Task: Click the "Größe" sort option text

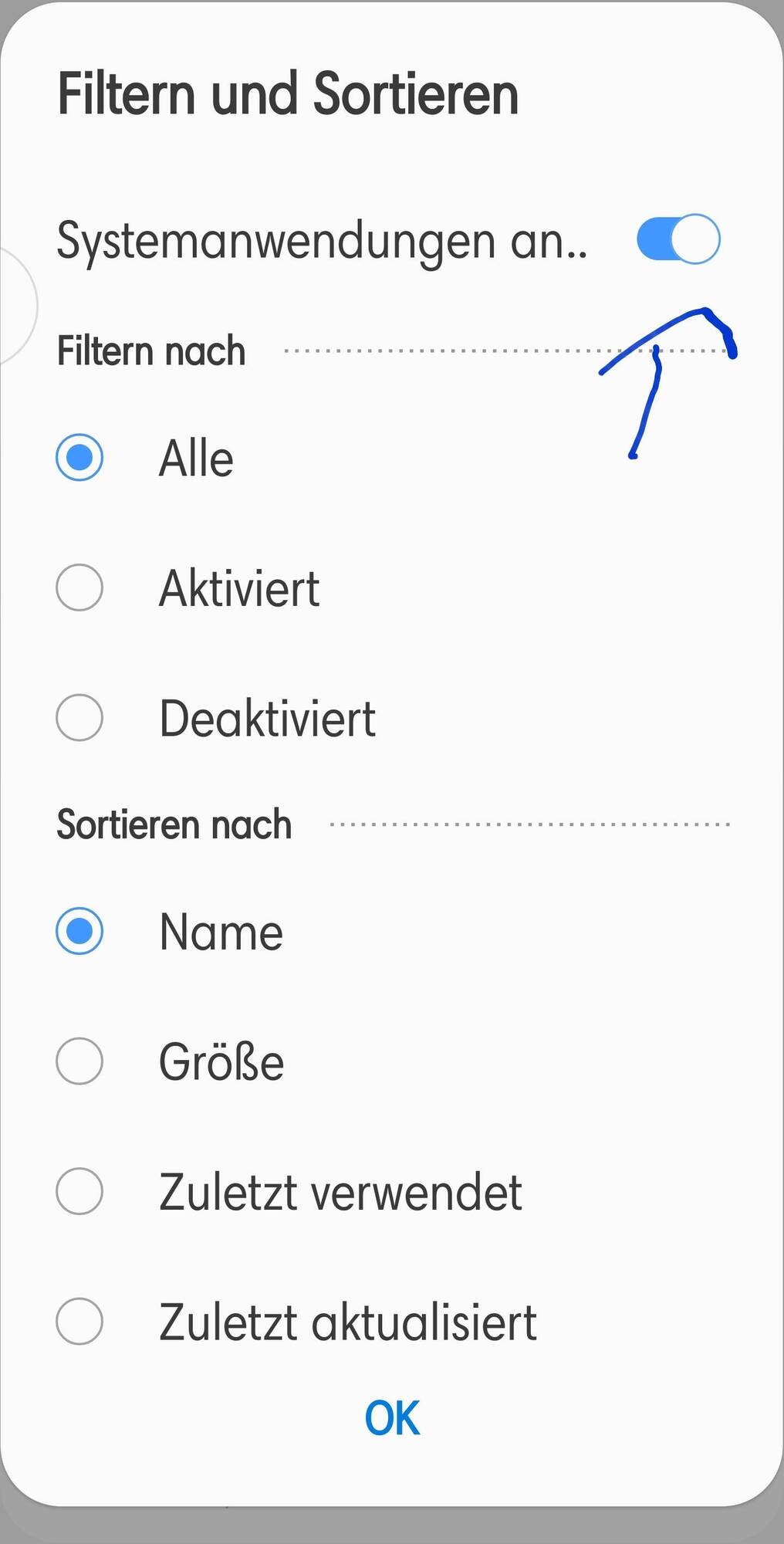Action: [x=221, y=1062]
